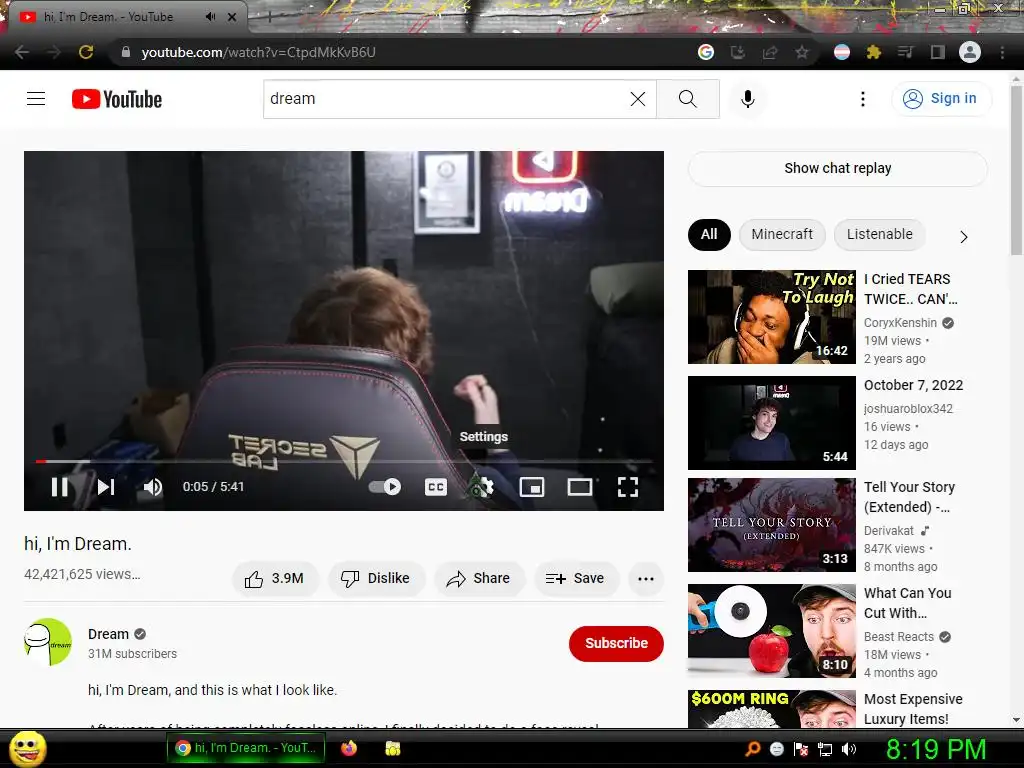The height and width of the screenshot is (768, 1024).
Task: Bookmark this page with the star
Action: [x=802, y=52]
